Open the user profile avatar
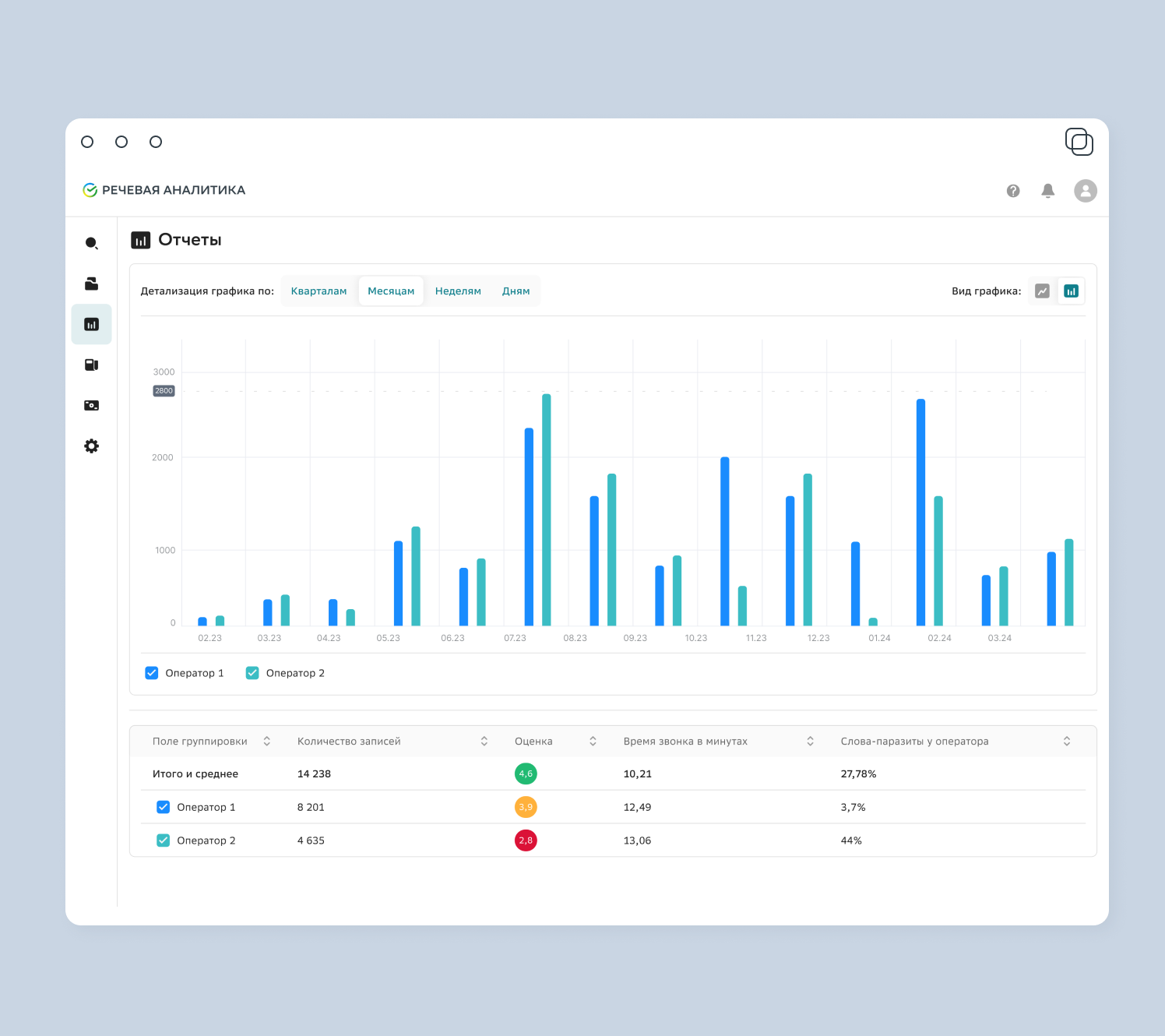1165x1036 pixels. [x=1086, y=191]
